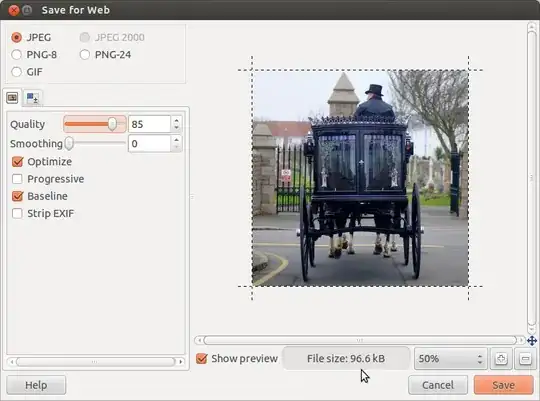
Task: Click the Smoothing slider handle
Action: 69,143
